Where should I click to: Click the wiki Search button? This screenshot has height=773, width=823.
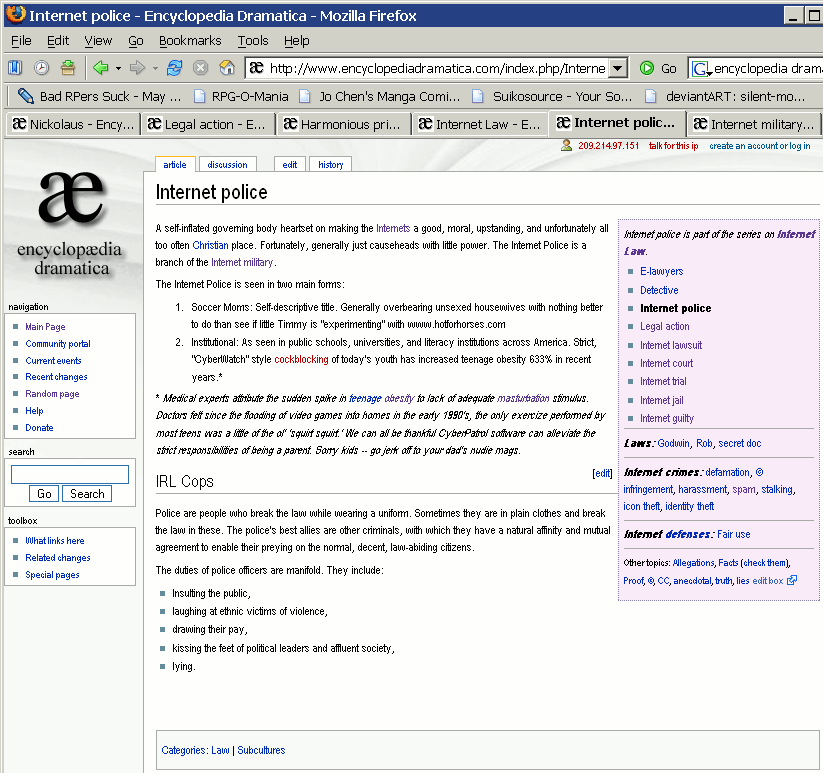click(87, 494)
